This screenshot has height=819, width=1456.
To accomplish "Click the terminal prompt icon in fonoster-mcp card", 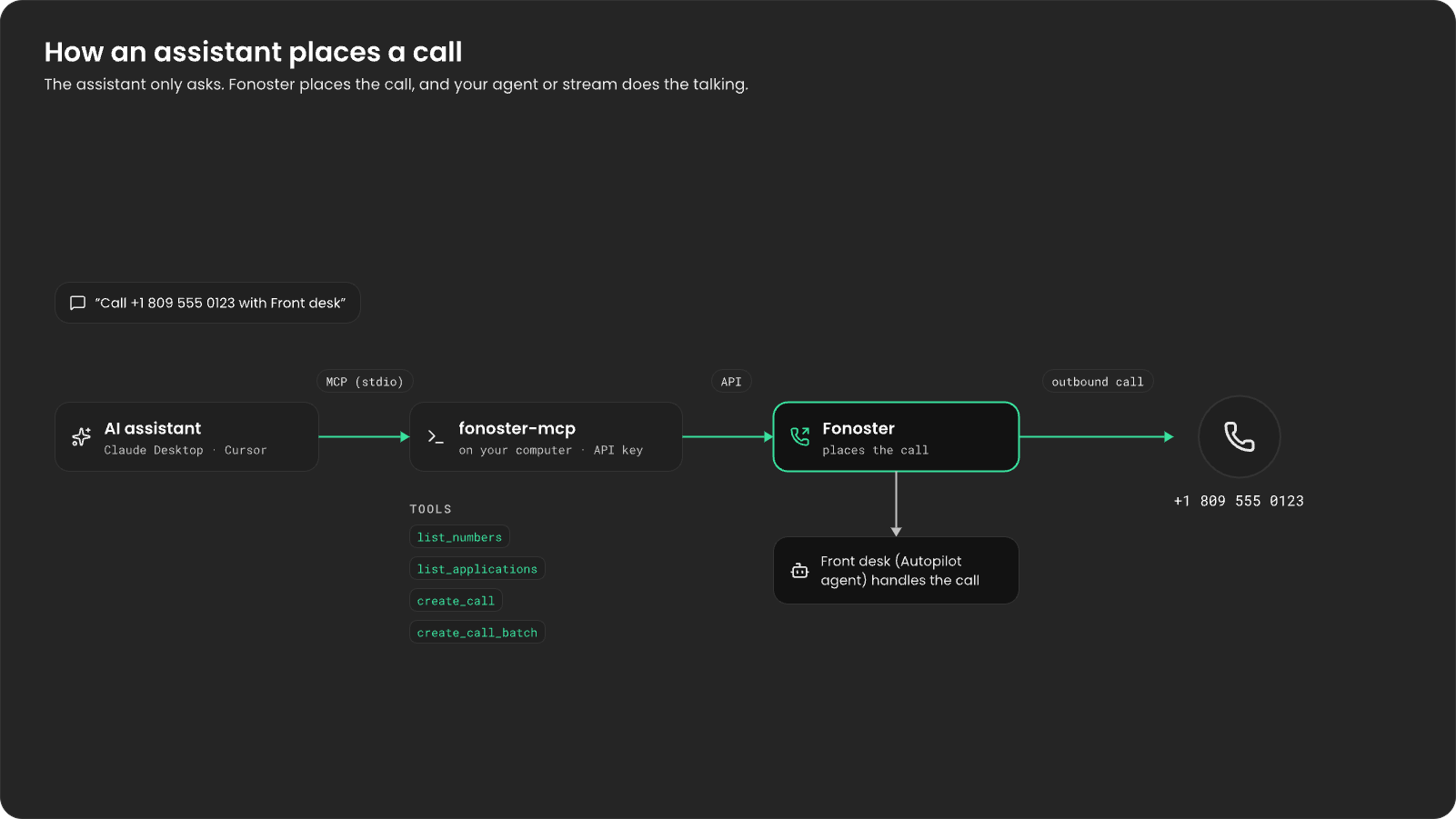I will coord(436,437).
